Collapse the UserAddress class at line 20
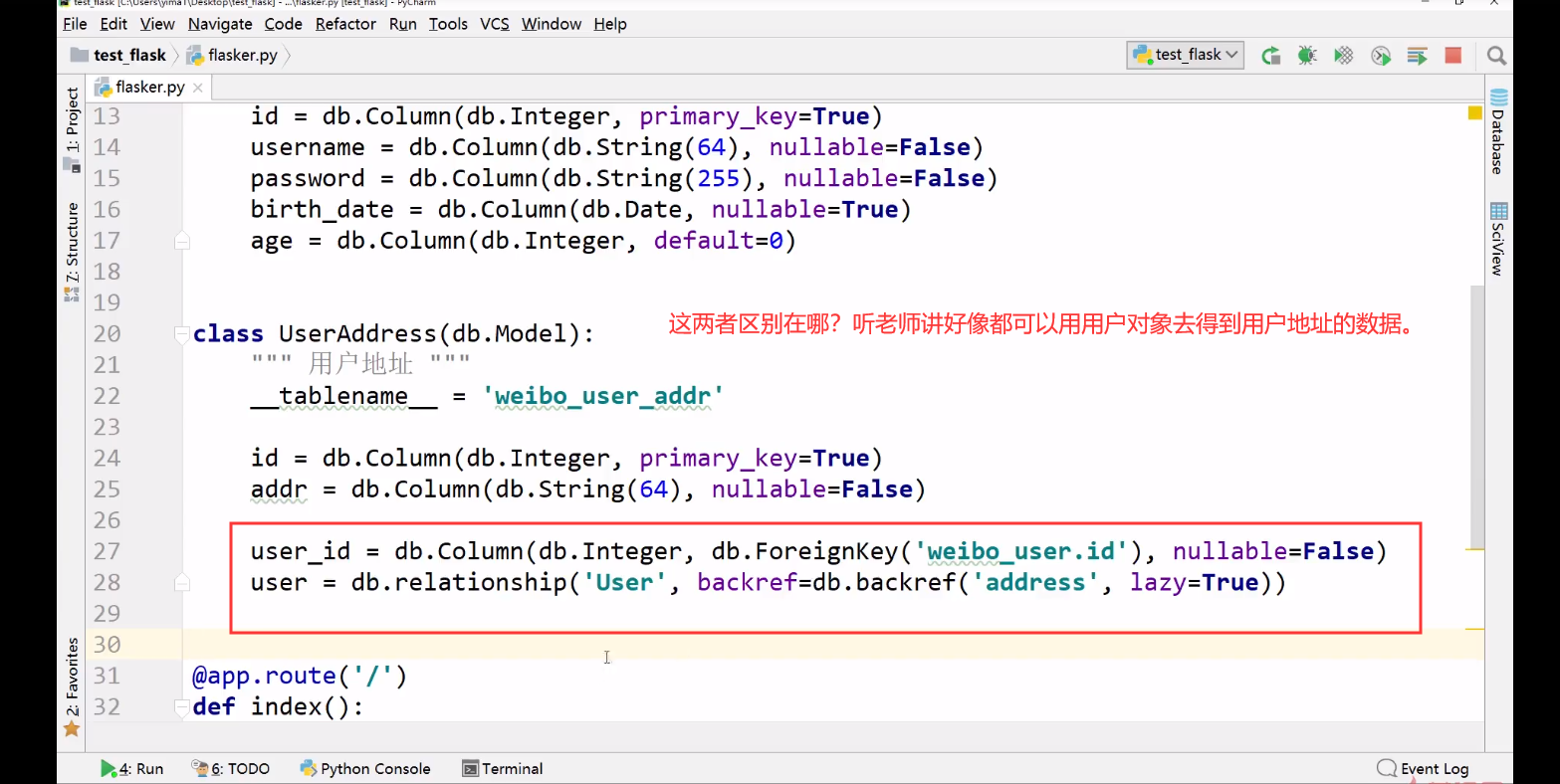This screenshot has height=784, width=1560. click(181, 333)
